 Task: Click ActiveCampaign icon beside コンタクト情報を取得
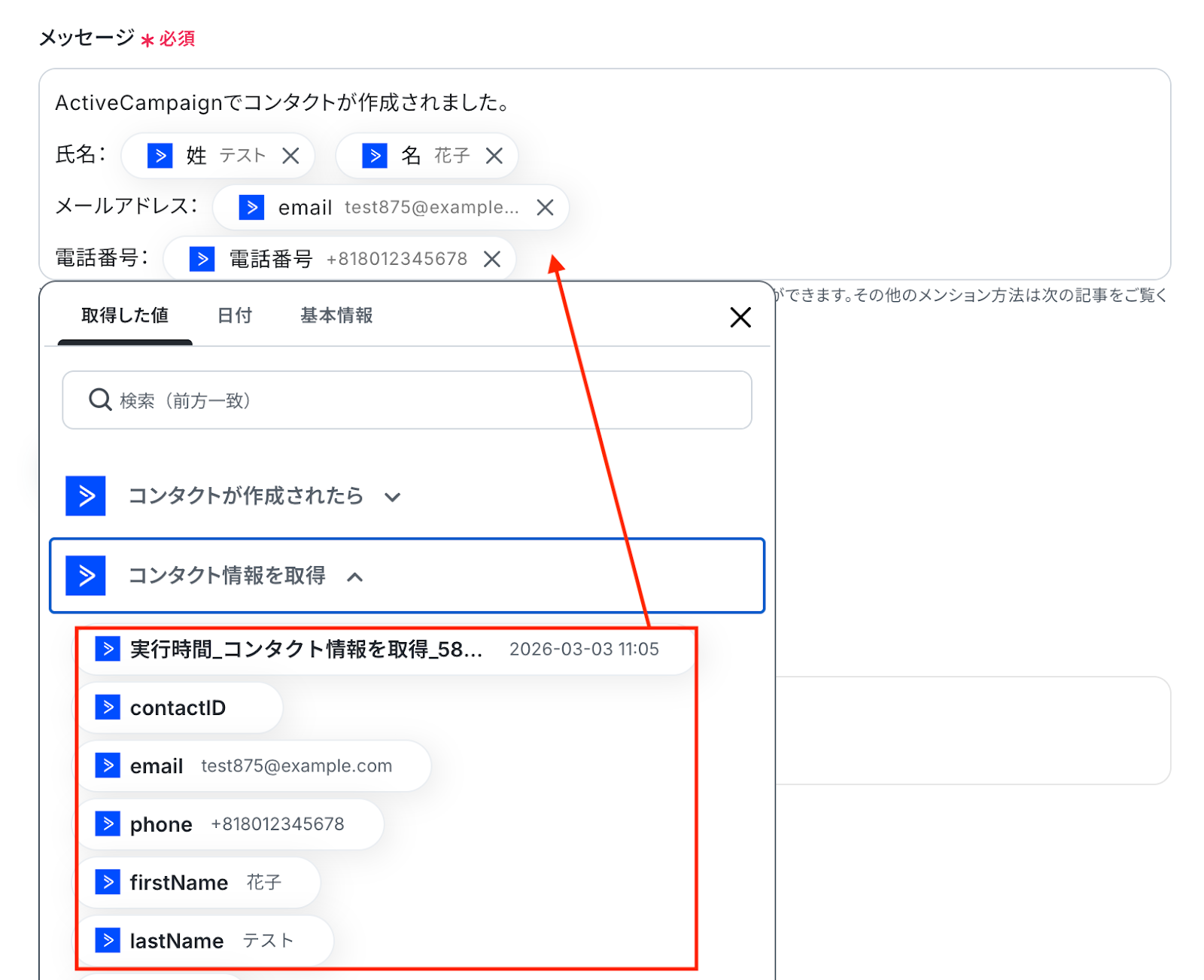coord(86,576)
